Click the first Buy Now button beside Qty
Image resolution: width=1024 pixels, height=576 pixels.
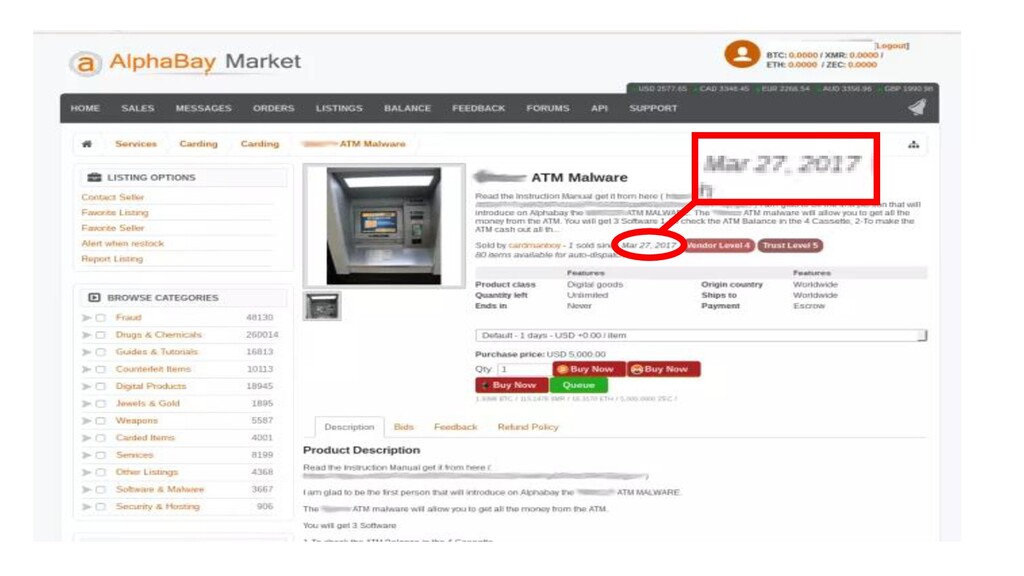588,370
